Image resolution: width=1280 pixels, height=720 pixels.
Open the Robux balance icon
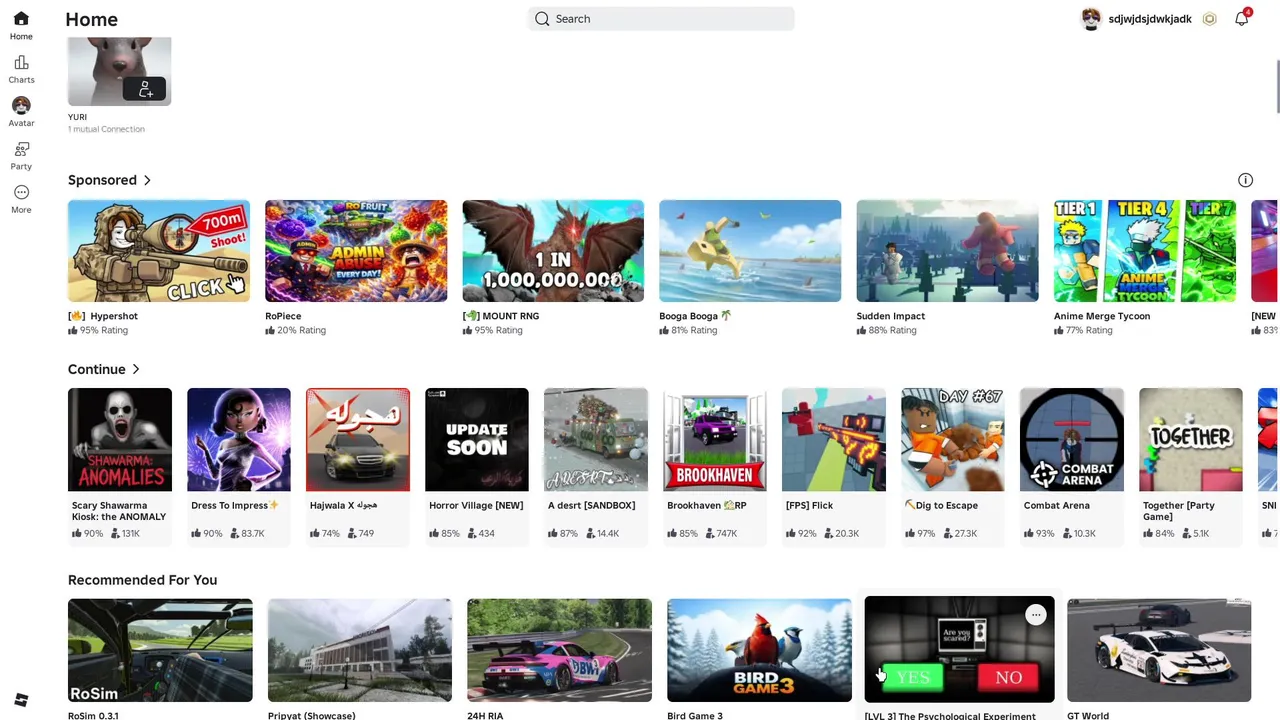click(1210, 19)
